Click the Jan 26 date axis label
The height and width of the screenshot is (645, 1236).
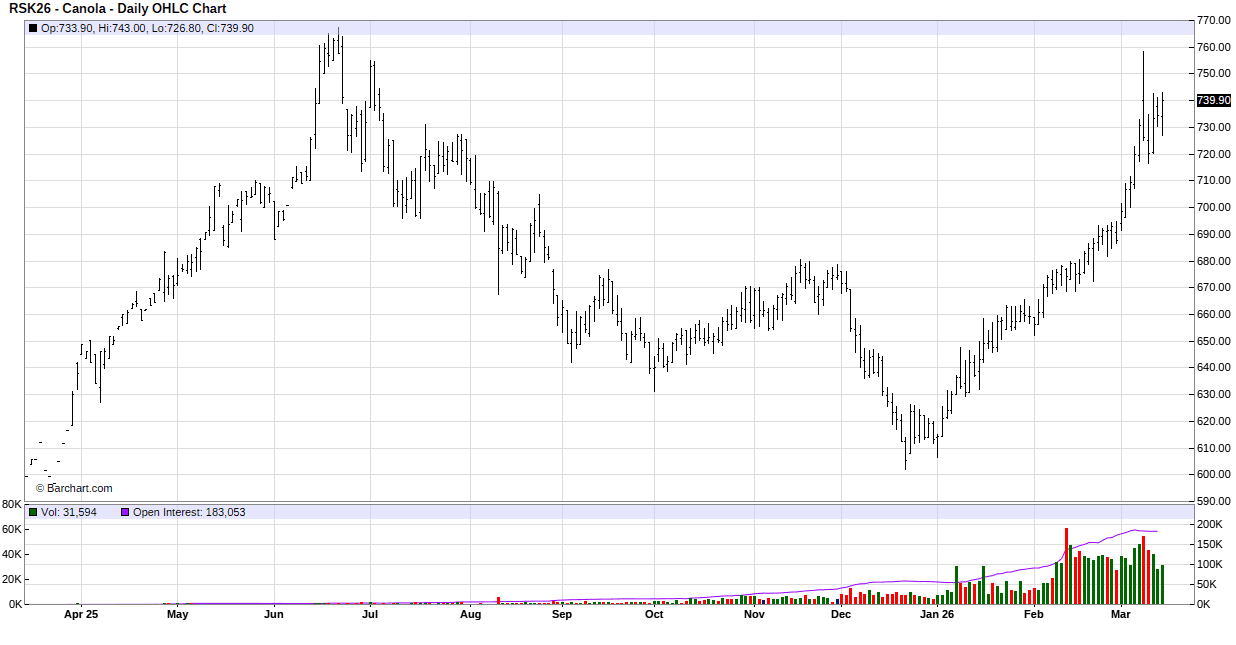937,615
